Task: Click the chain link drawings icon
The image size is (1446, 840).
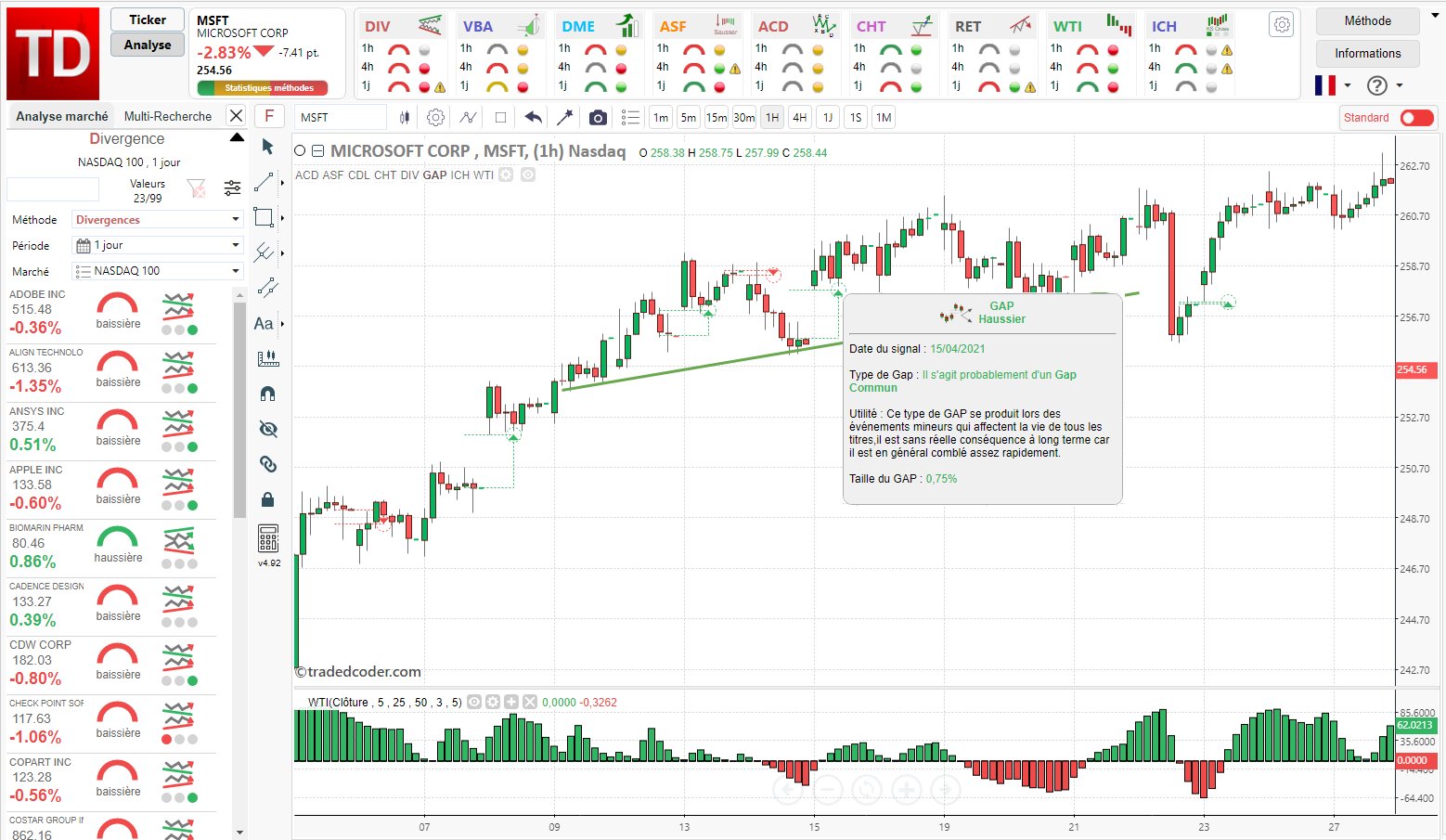Action: click(x=267, y=464)
